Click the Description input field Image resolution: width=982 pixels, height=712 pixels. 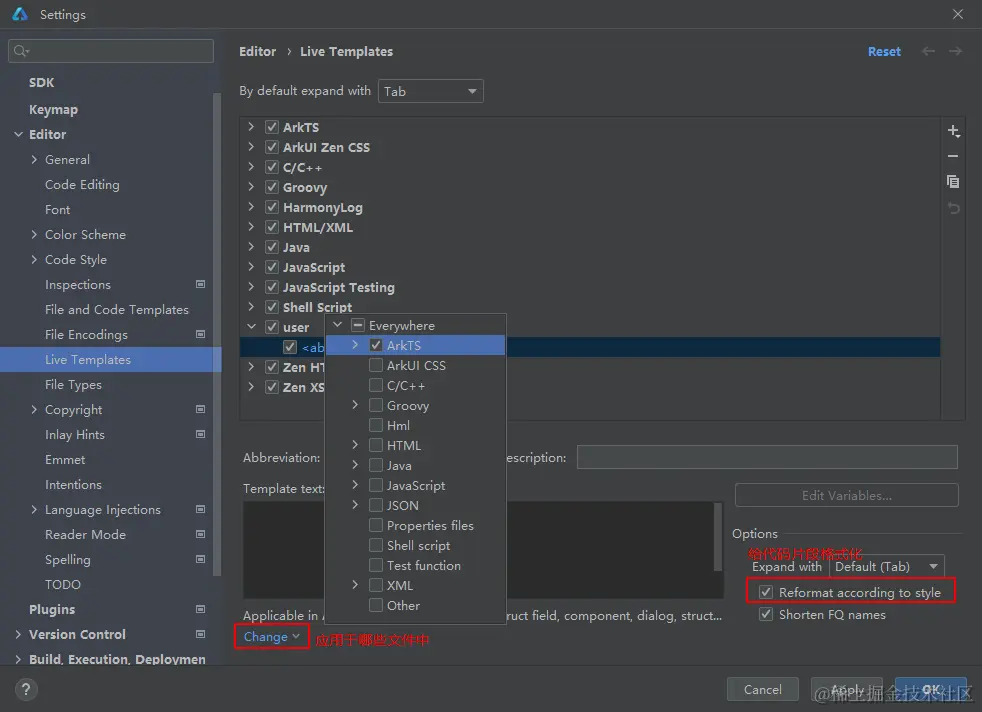767,457
